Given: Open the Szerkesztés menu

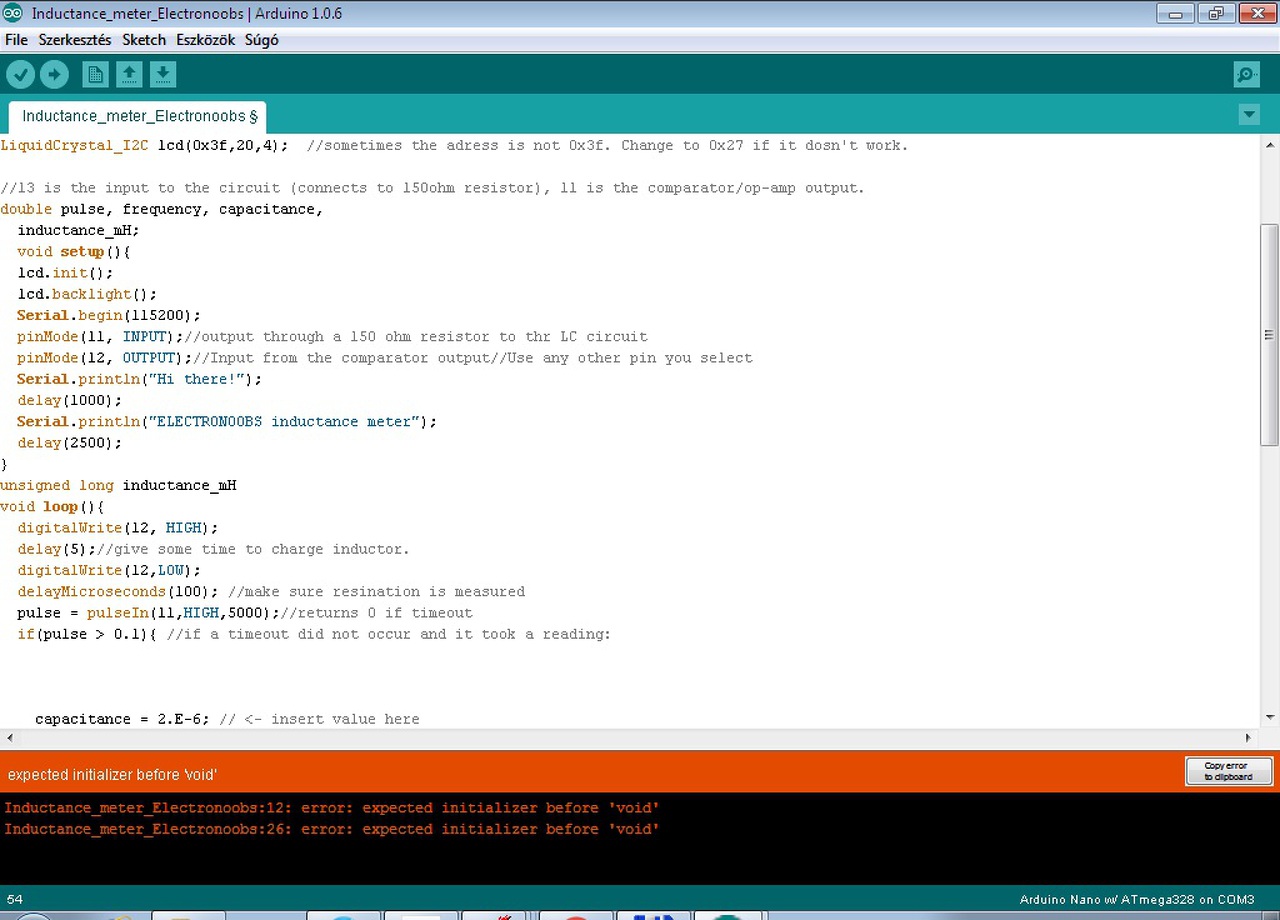Looking at the screenshot, I should (75, 40).
